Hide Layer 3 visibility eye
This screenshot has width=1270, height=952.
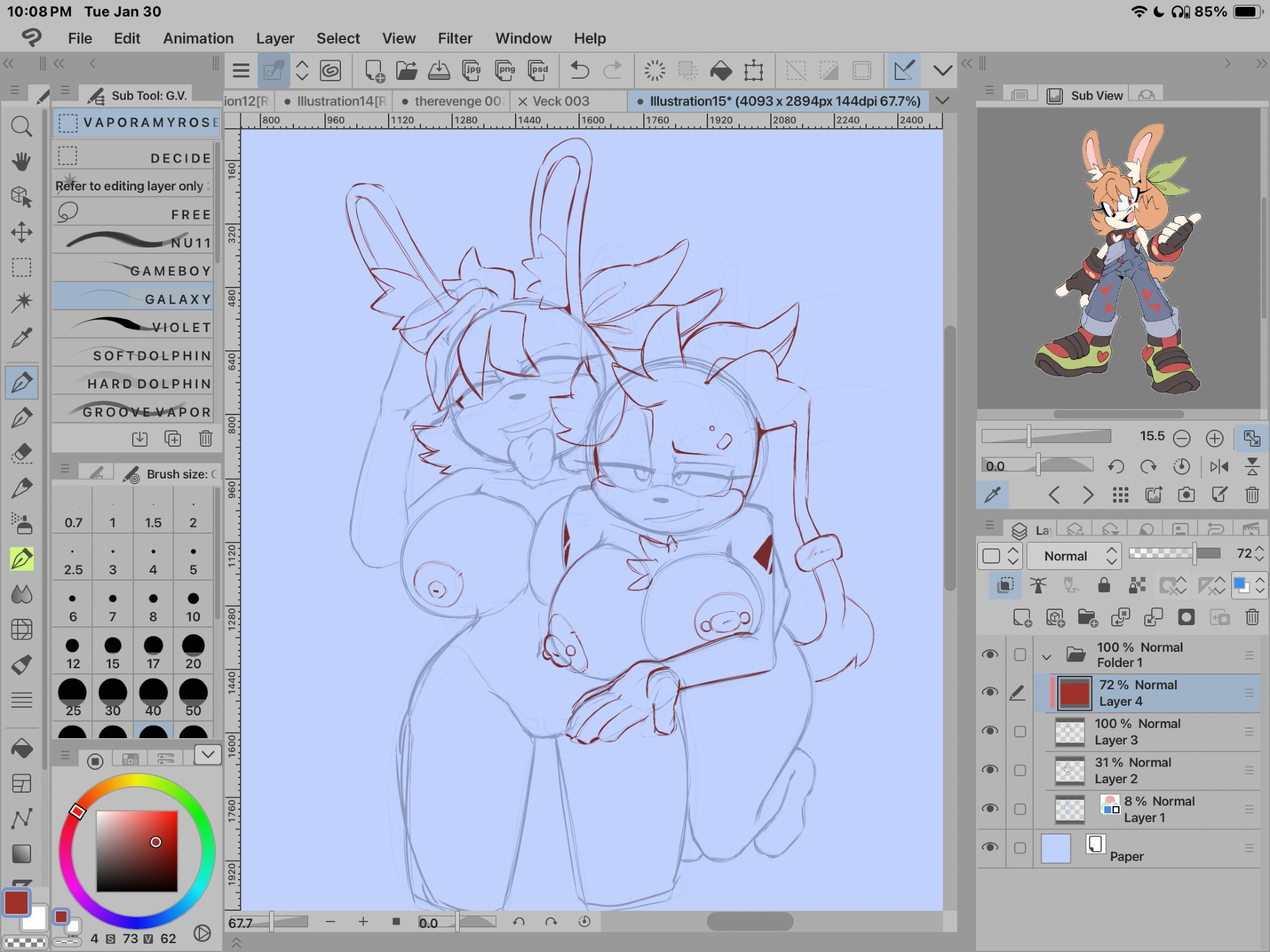pos(990,731)
